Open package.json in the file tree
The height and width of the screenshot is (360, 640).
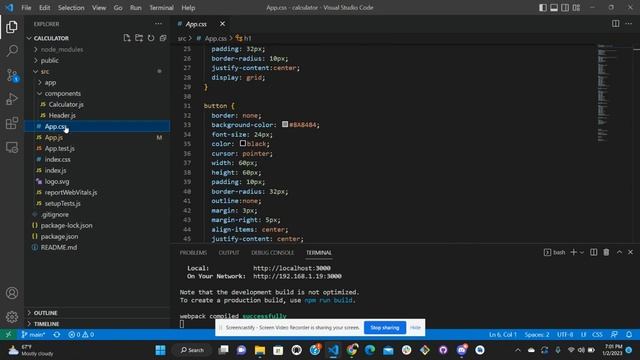(59, 236)
